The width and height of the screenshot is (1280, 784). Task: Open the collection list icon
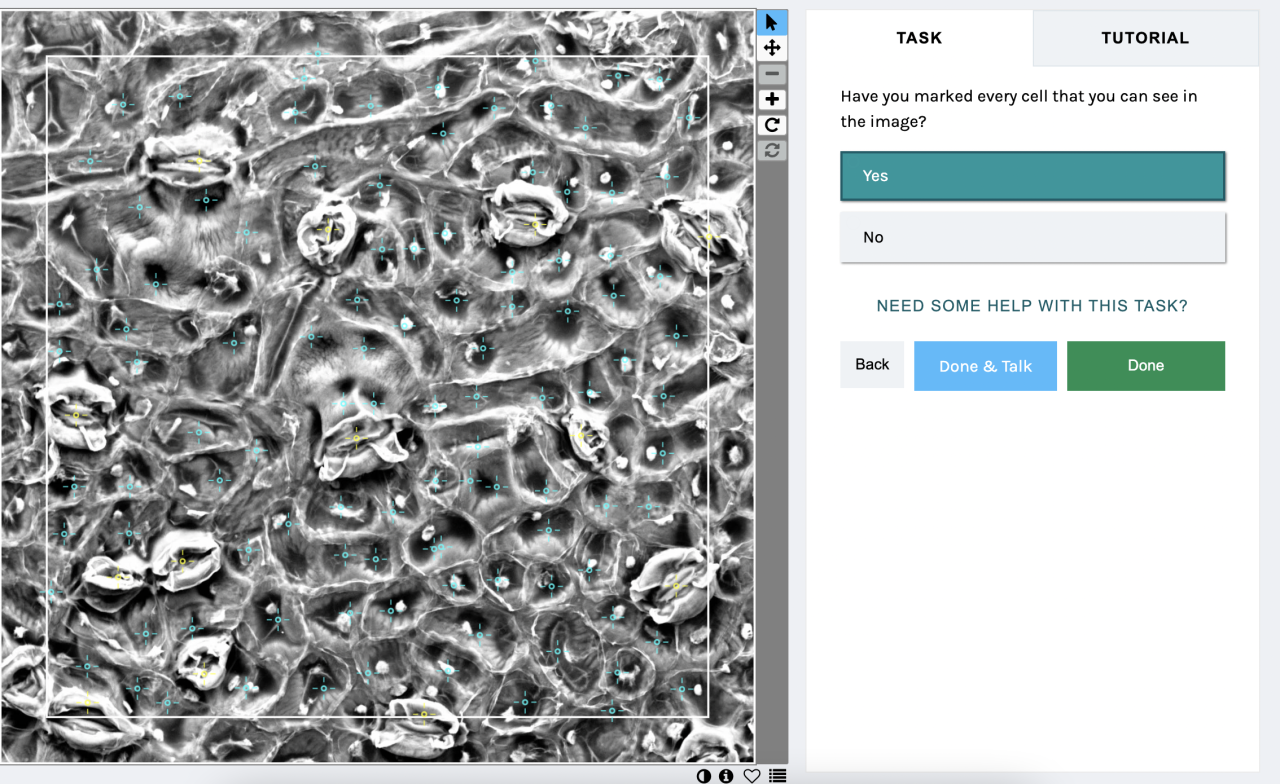click(x=778, y=776)
